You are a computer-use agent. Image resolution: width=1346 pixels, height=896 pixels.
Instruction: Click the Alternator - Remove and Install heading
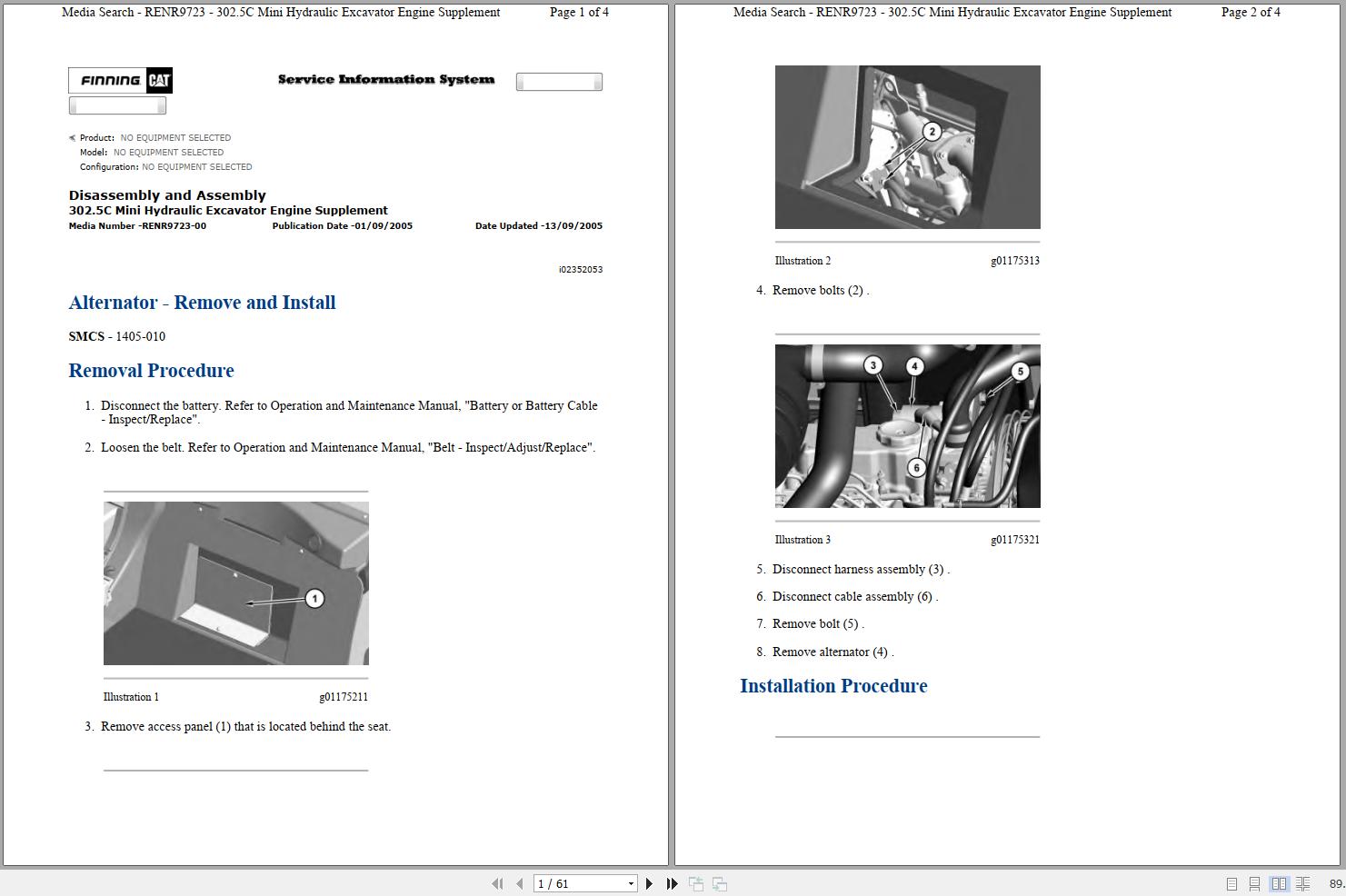point(203,303)
